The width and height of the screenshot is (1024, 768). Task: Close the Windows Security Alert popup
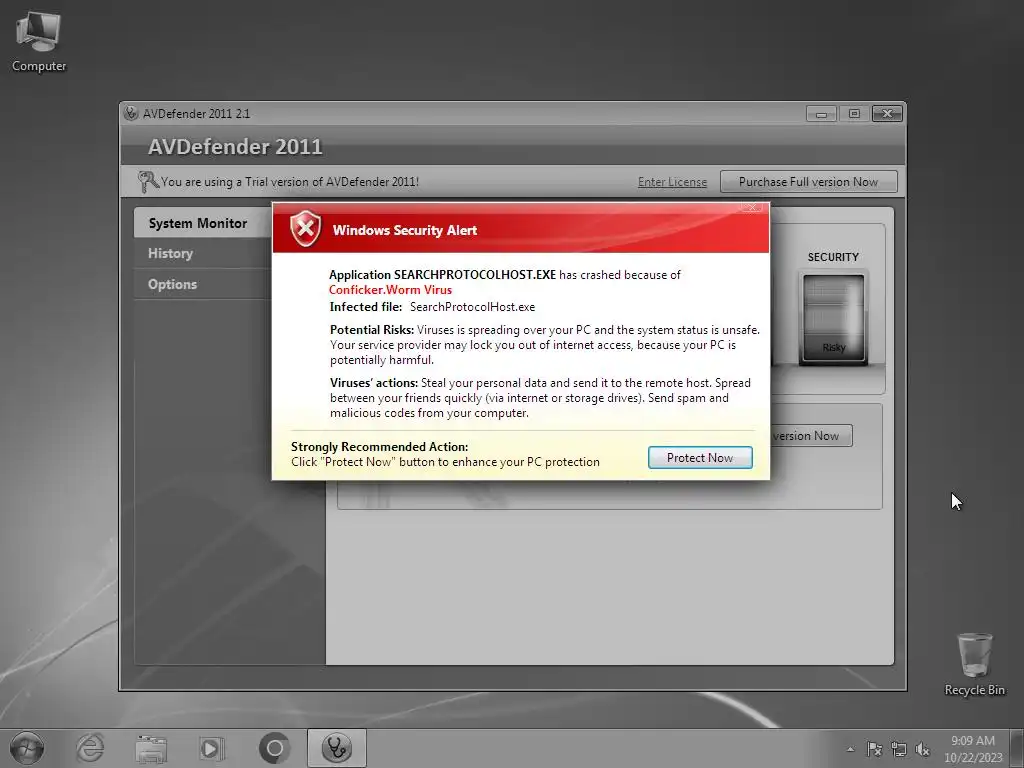coord(751,207)
